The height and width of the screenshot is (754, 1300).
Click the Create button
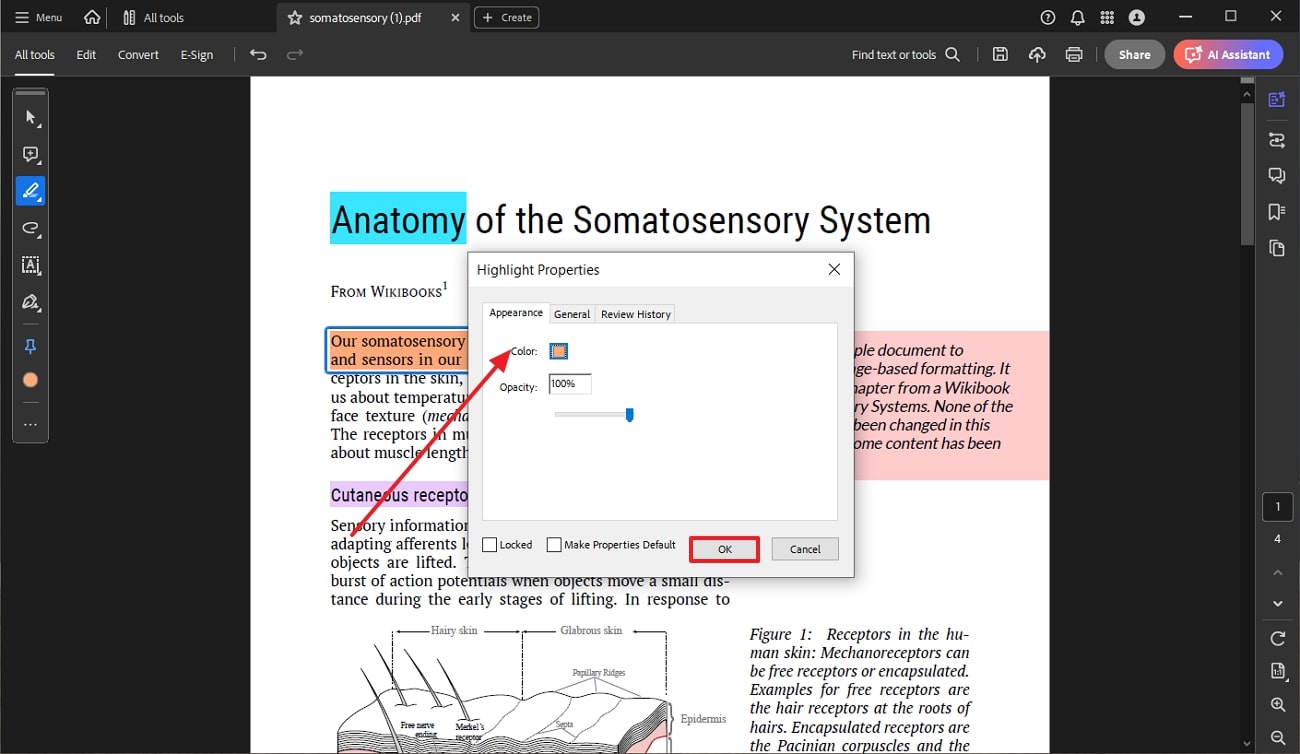[507, 17]
